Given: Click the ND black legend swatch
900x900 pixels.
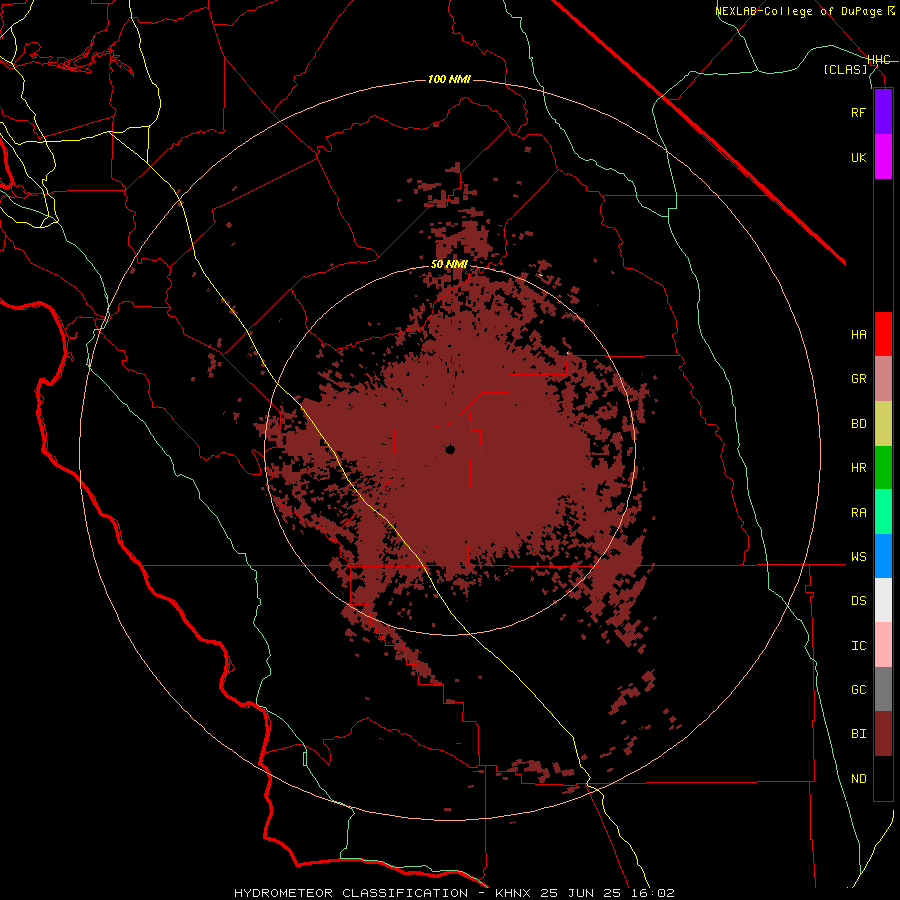Looking at the screenshot, I should pos(883,778).
